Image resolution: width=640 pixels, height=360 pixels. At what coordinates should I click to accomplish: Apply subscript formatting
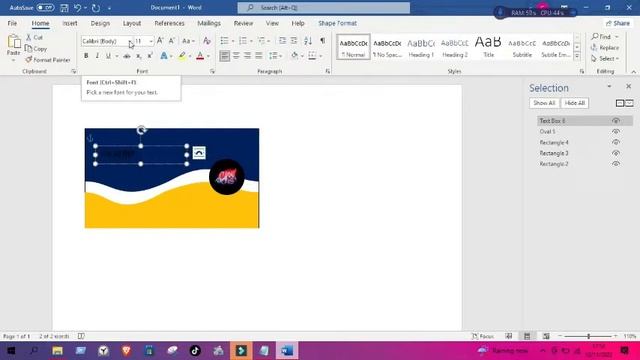pos(139,56)
